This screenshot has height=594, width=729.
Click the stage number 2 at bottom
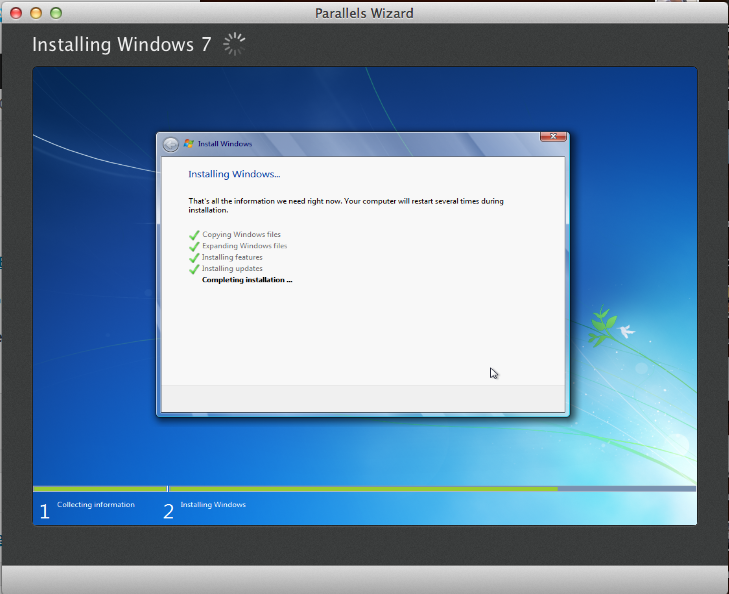pyautogui.click(x=168, y=511)
